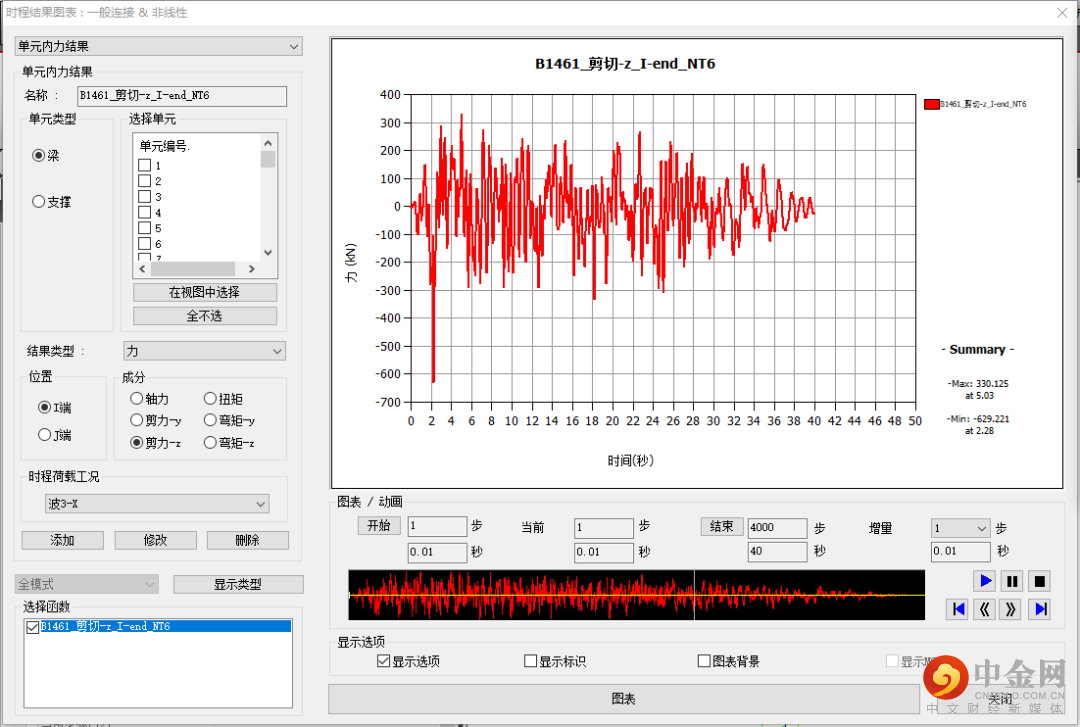The image size is (1080, 727).
Task: Click red legend swatch for B1461 series
Action: click(x=931, y=104)
